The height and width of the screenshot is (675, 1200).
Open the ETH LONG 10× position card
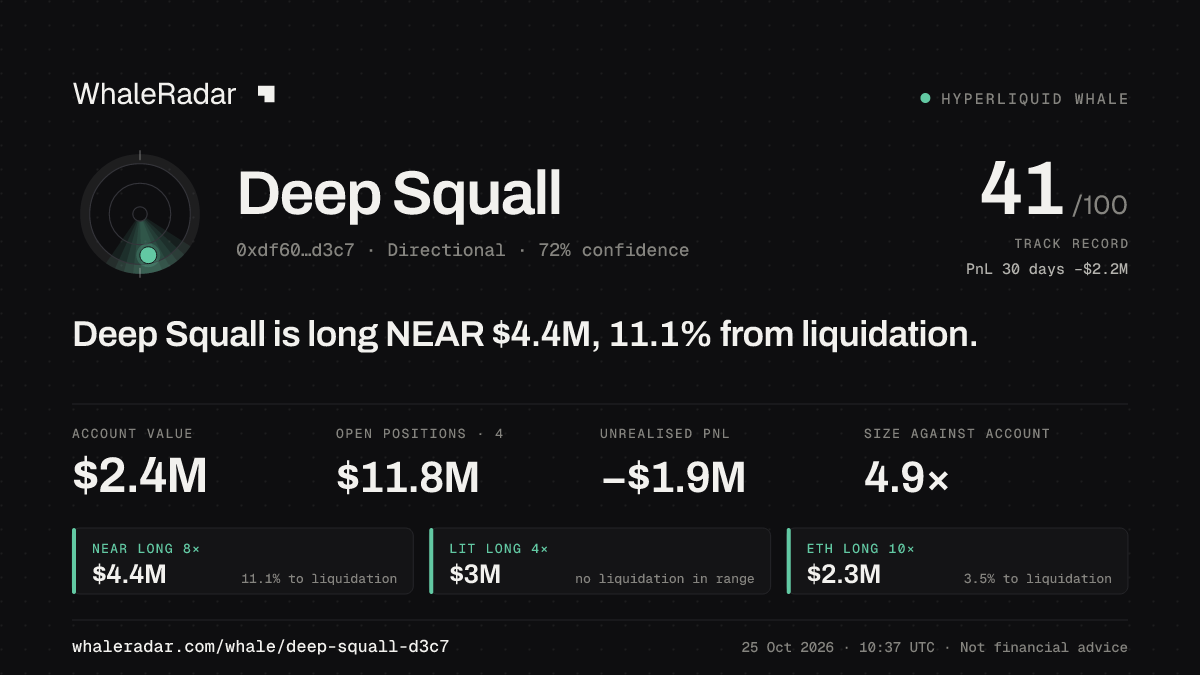pyautogui.click(x=958, y=561)
